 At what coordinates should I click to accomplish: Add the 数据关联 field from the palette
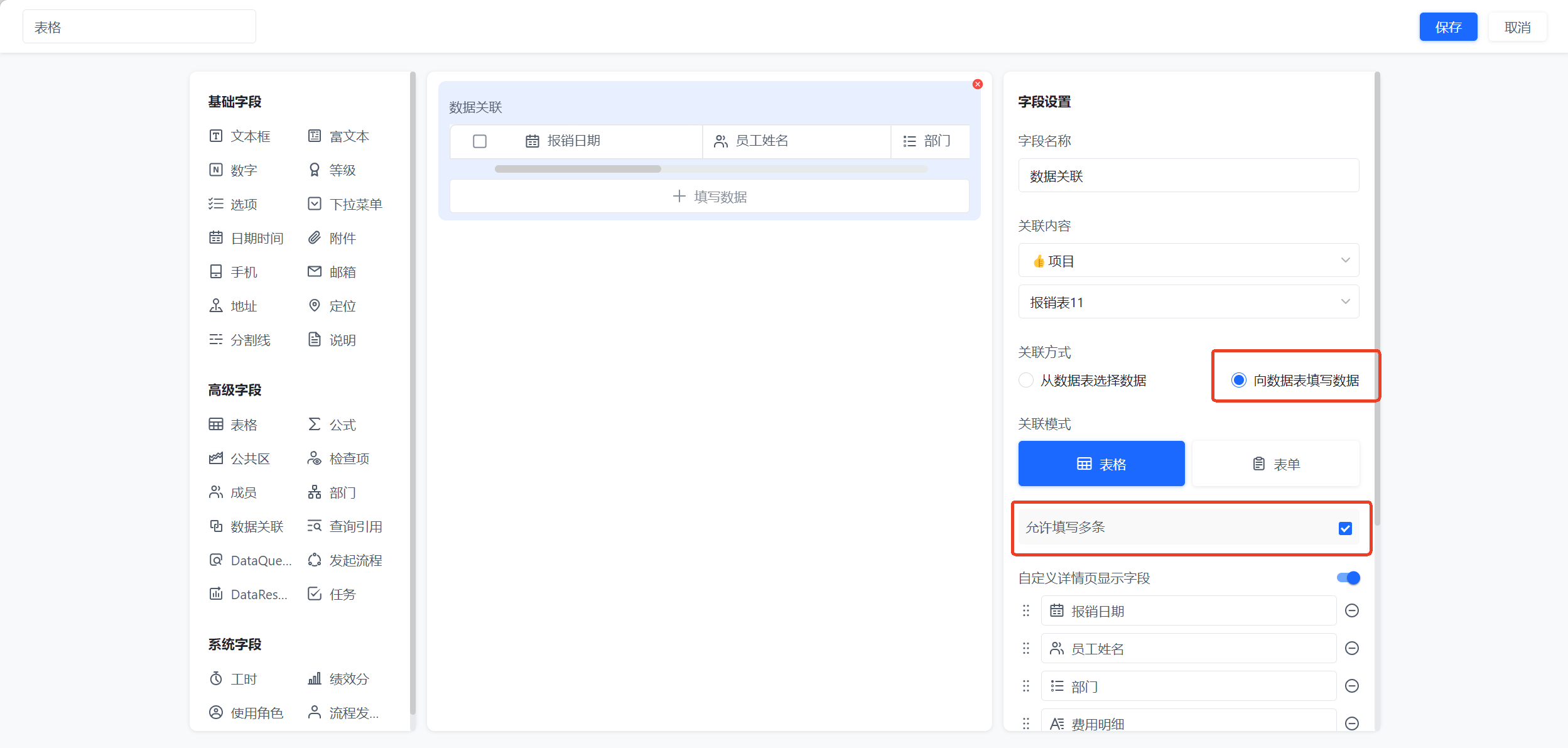[246, 526]
